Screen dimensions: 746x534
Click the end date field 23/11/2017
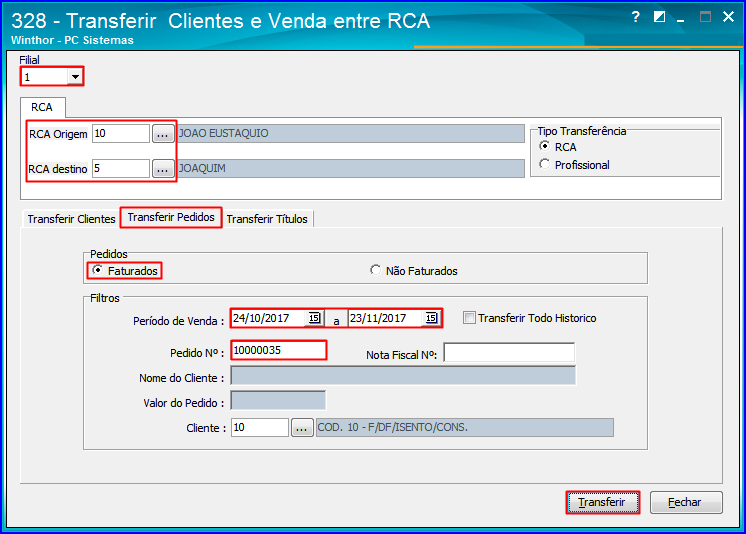(x=386, y=318)
